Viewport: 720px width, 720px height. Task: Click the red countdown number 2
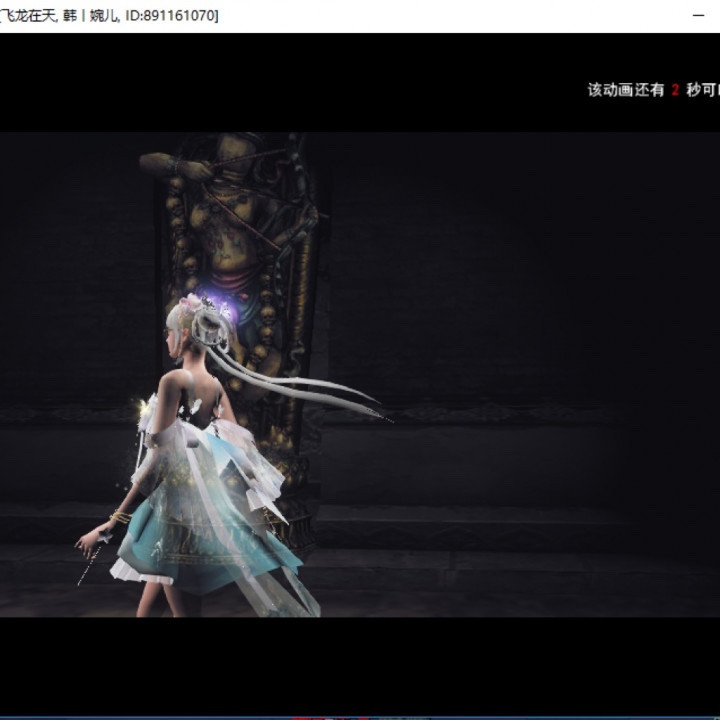click(x=675, y=90)
